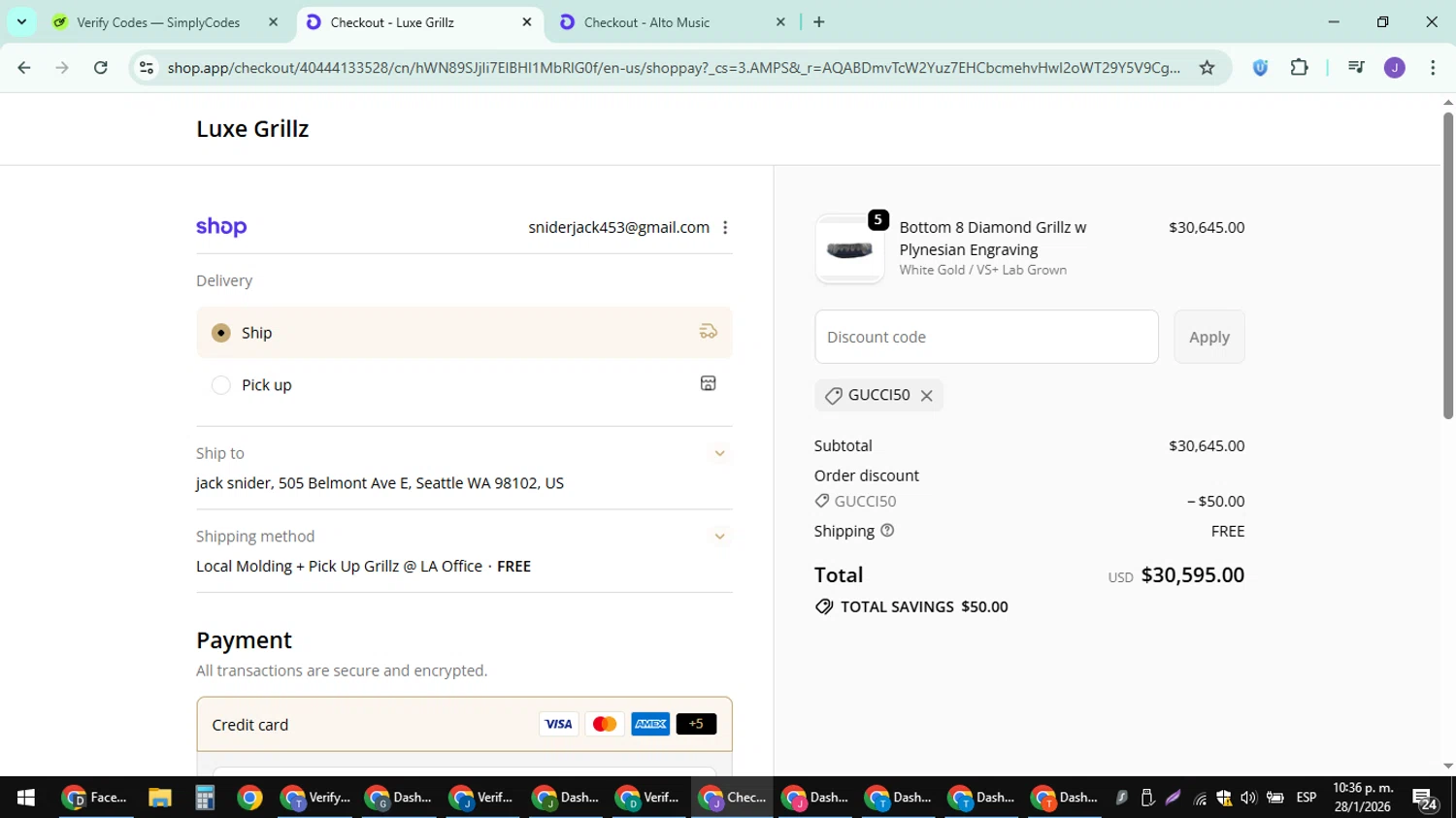Open the Face... Chrome taskbar window
1456x818 pixels.
tap(95, 798)
